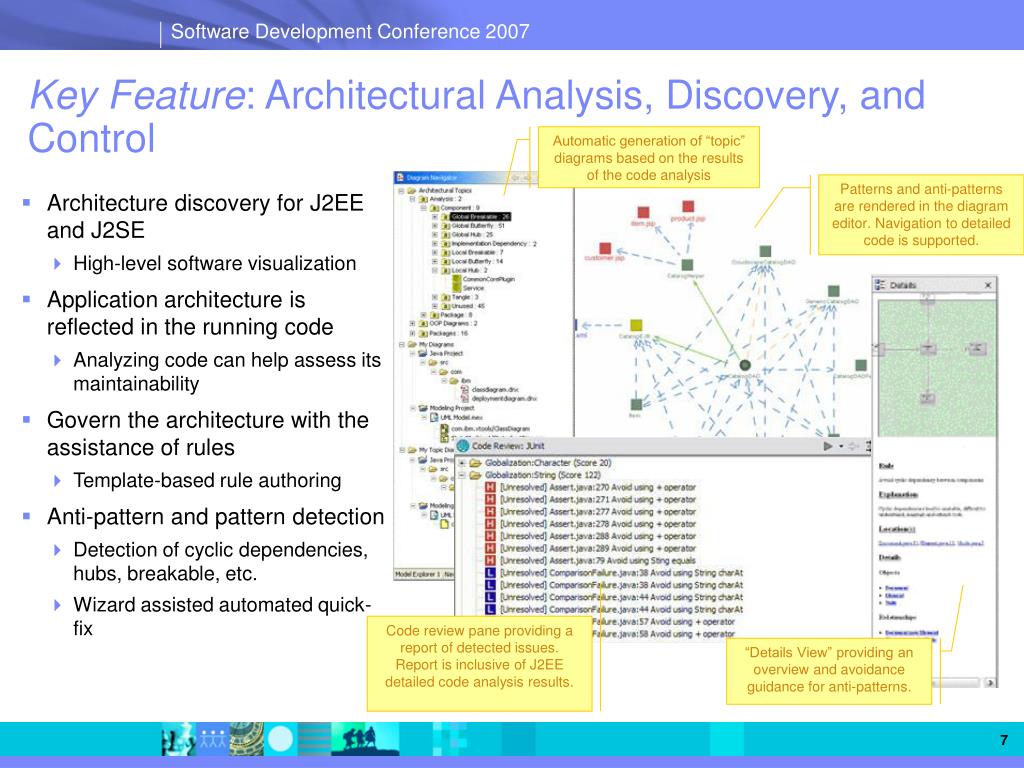The width and height of the screenshot is (1024, 768).
Task: Close the Details view
Action: point(988,285)
